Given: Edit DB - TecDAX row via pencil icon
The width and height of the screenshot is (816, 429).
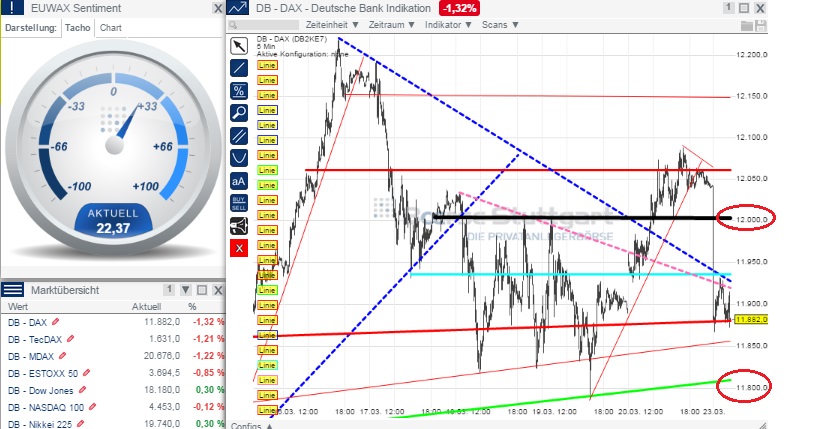Looking at the screenshot, I should tap(70, 339).
